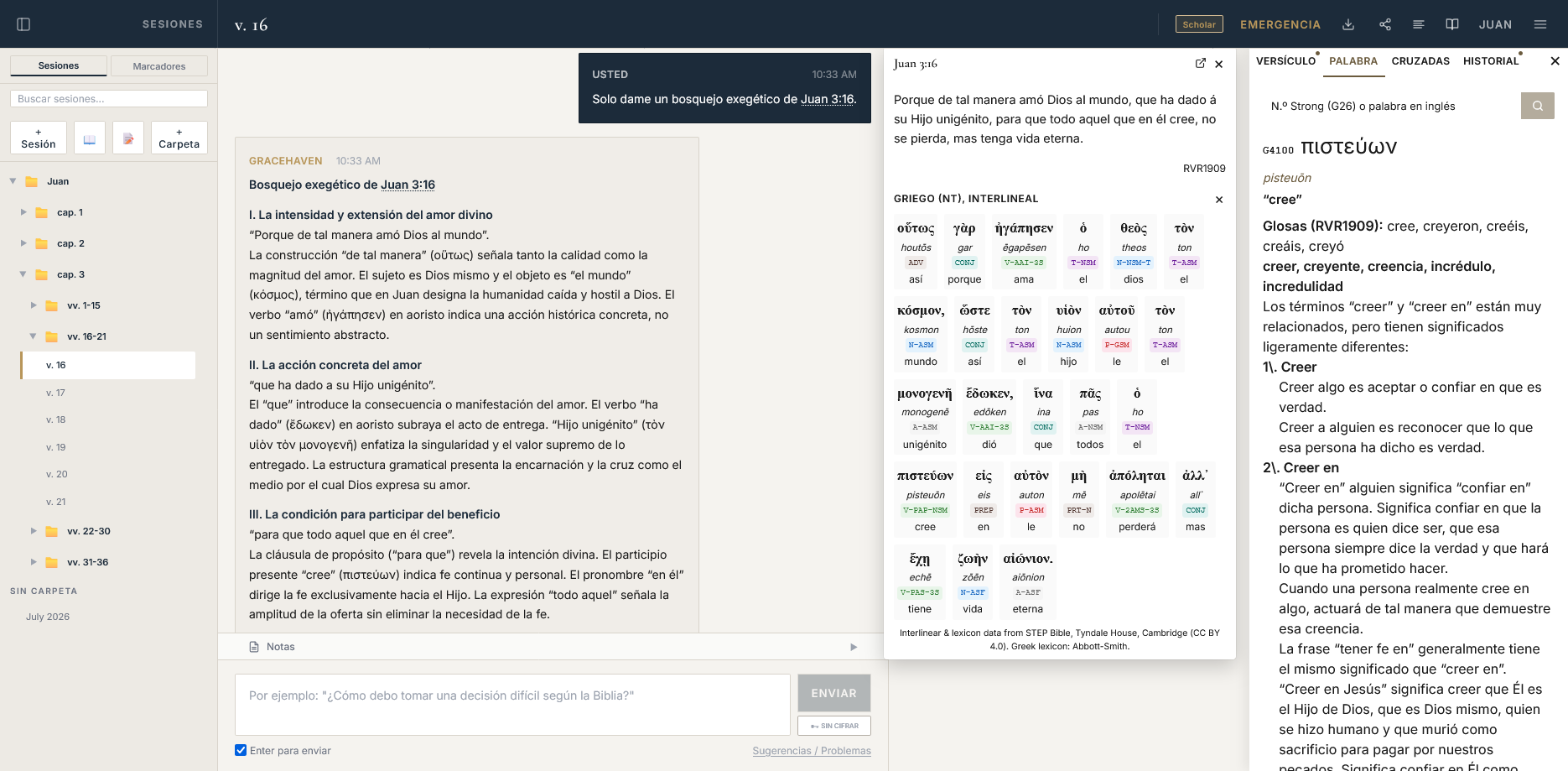This screenshot has width=1568, height=771.
Task: Toggle the Enter para enviar checkbox
Action: point(241,750)
